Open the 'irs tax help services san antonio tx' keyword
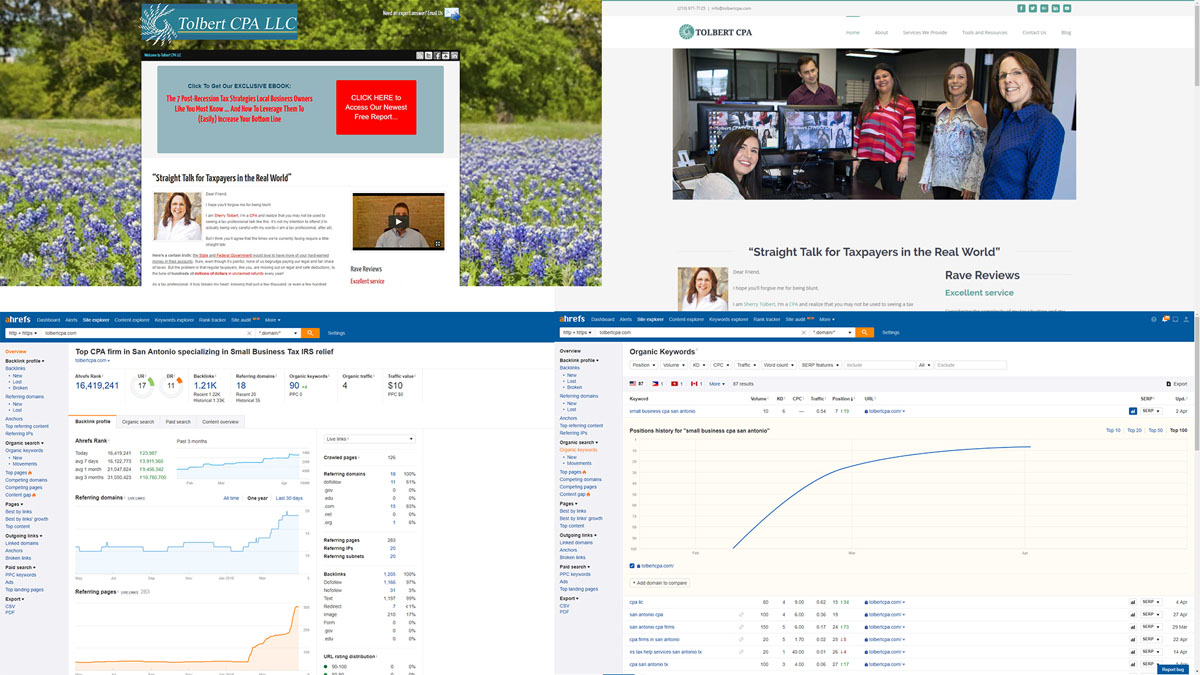 click(x=665, y=651)
